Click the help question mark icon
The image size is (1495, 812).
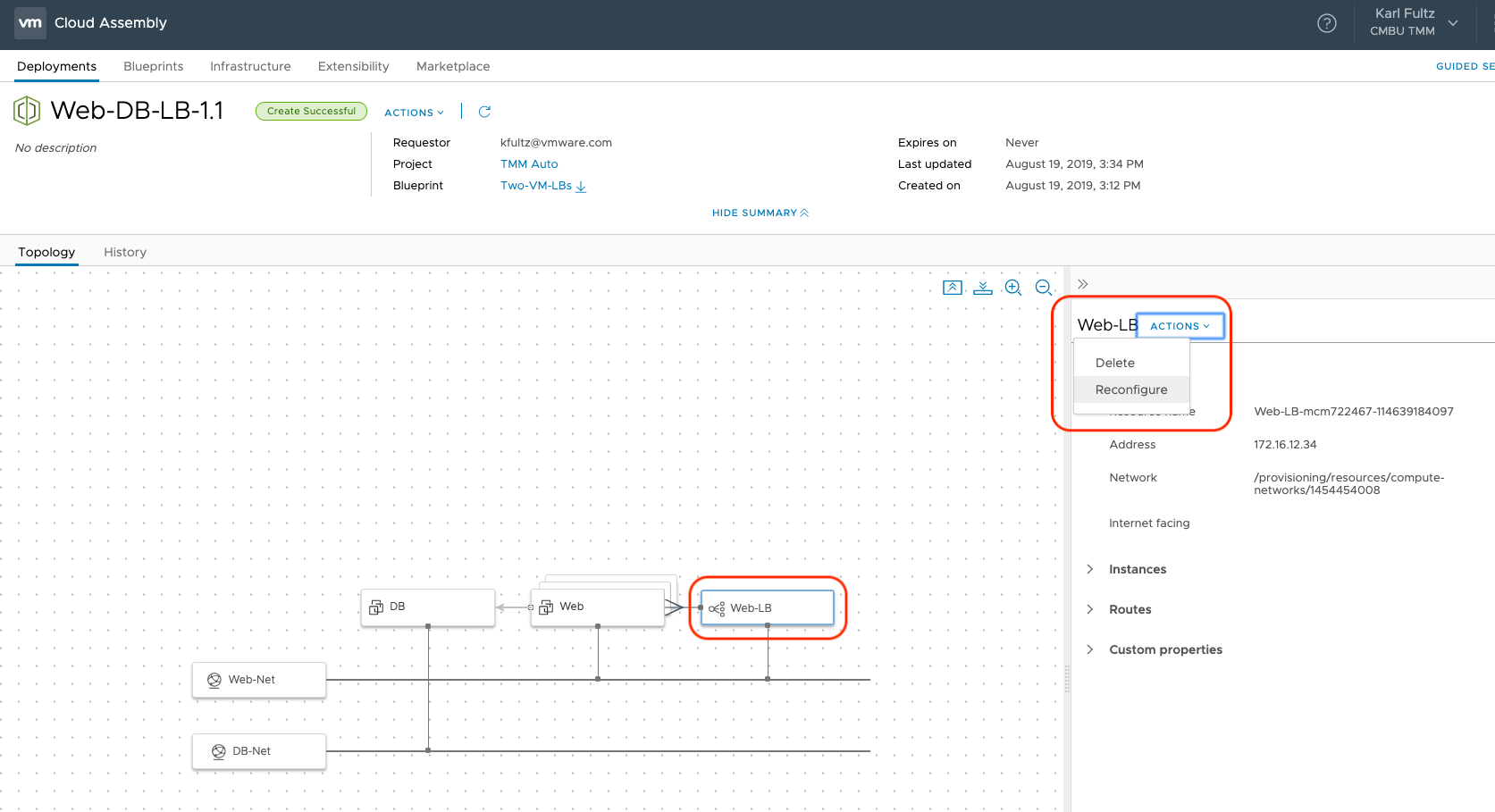pos(1327,24)
